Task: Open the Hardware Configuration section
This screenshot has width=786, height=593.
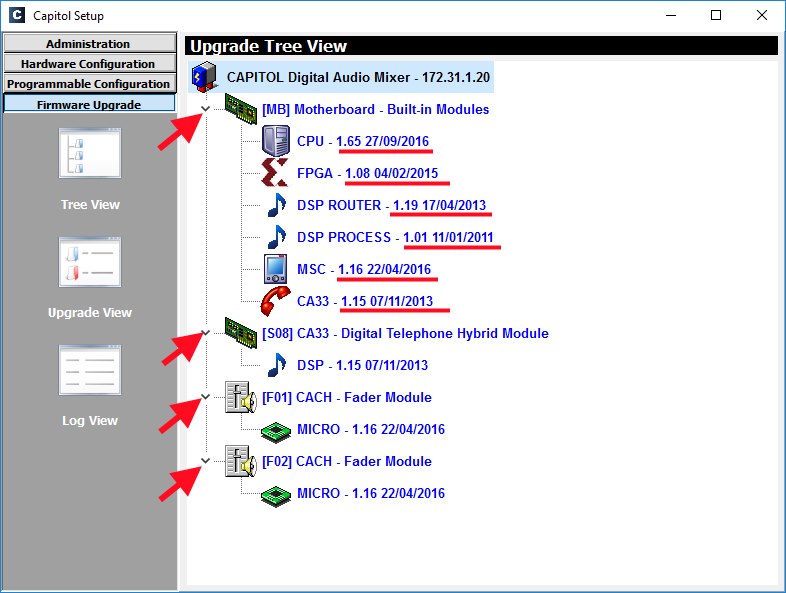Action: (x=89, y=63)
